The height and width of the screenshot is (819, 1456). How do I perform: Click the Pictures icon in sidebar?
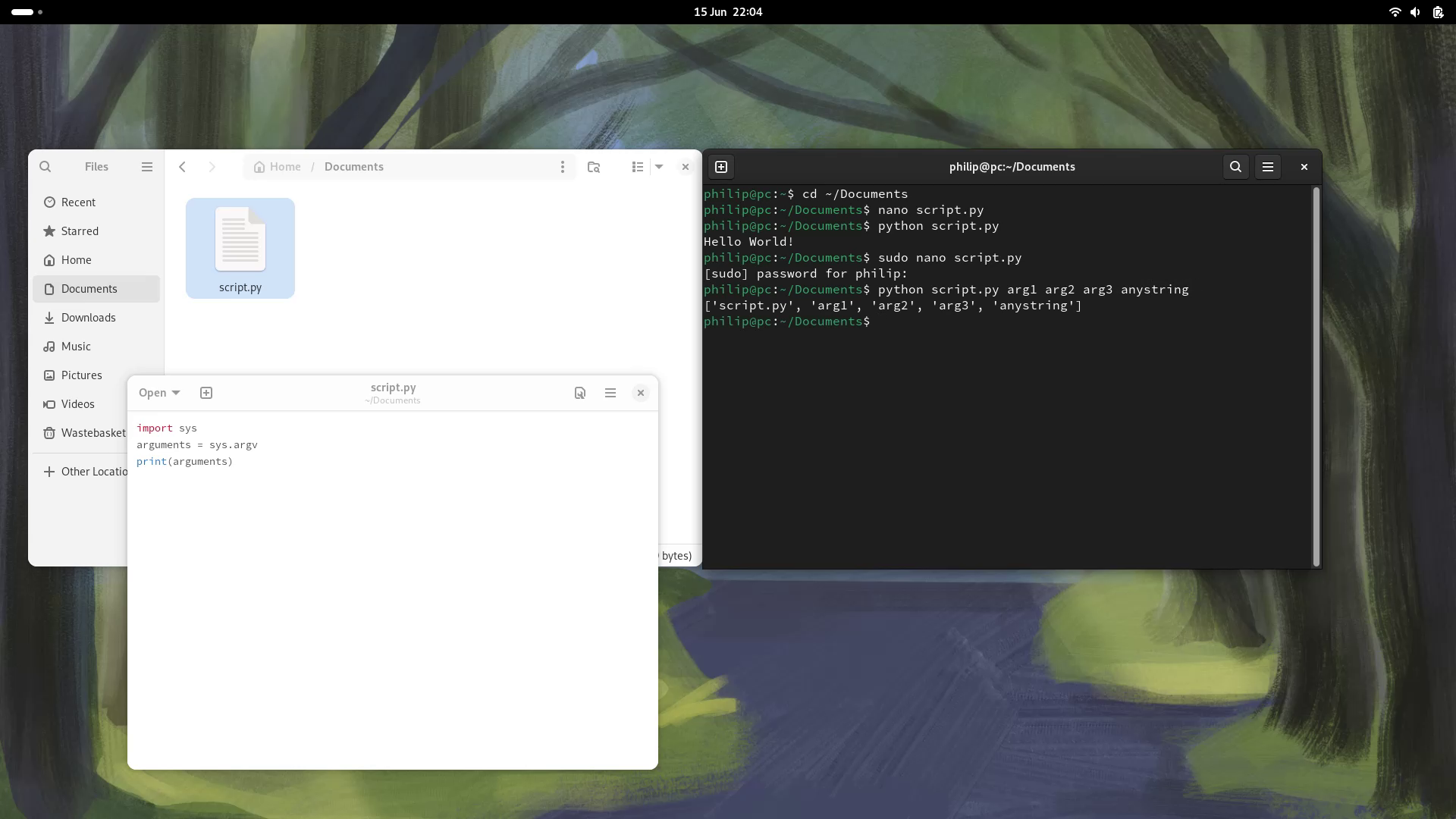pyautogui.click(x=49, y=375)
